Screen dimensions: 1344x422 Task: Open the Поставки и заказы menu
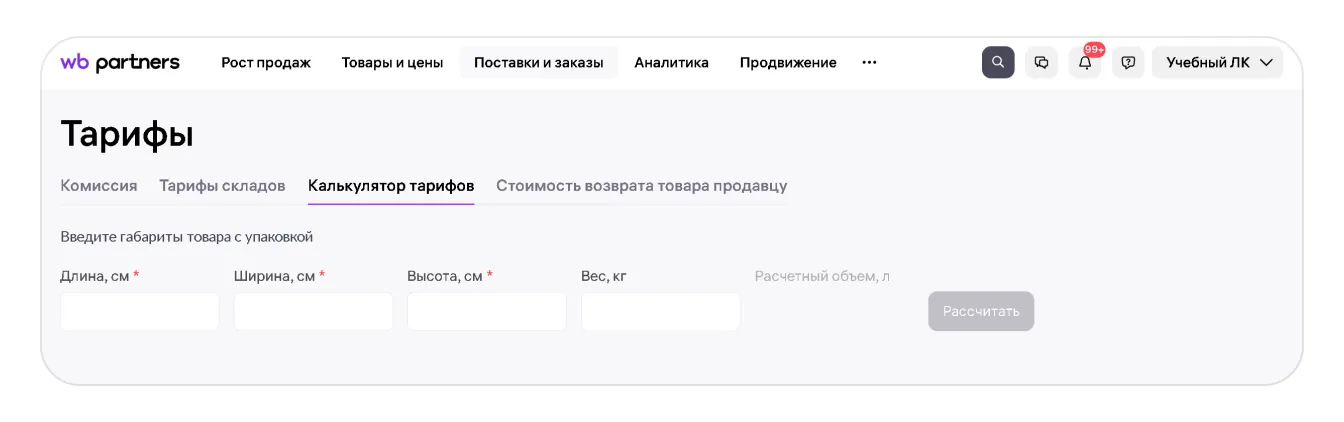click(x=538, y=62)
